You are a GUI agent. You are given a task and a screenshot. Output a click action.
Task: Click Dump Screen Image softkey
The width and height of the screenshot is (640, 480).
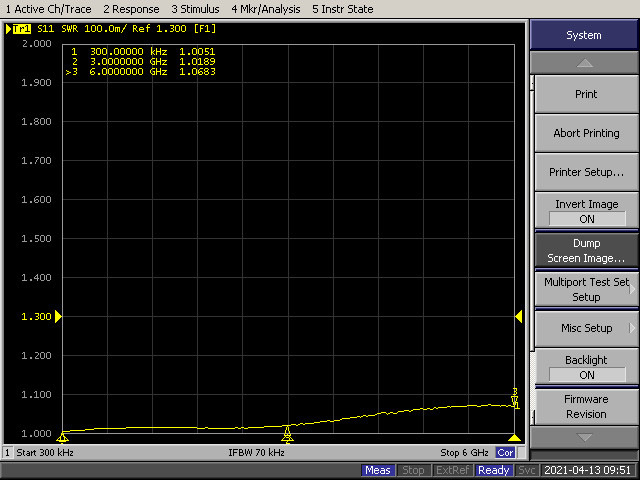pos(587,251)
